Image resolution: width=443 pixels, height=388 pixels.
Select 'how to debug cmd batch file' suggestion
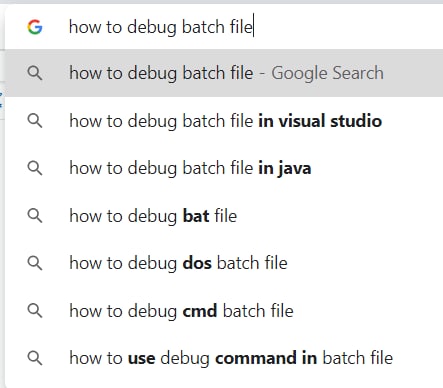[224, 310]
